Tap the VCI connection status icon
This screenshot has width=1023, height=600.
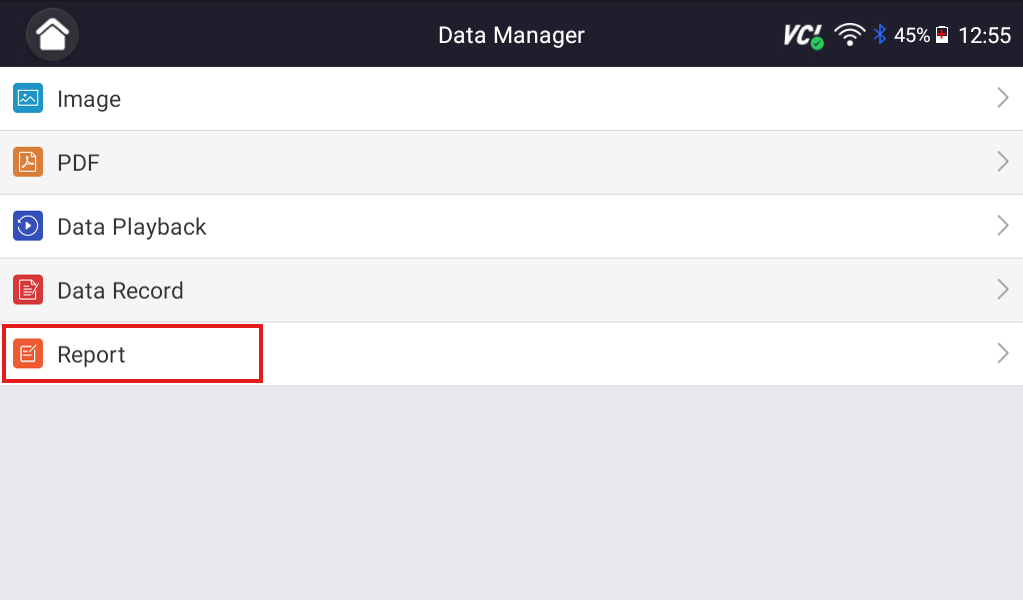click(x=803, y=36)
